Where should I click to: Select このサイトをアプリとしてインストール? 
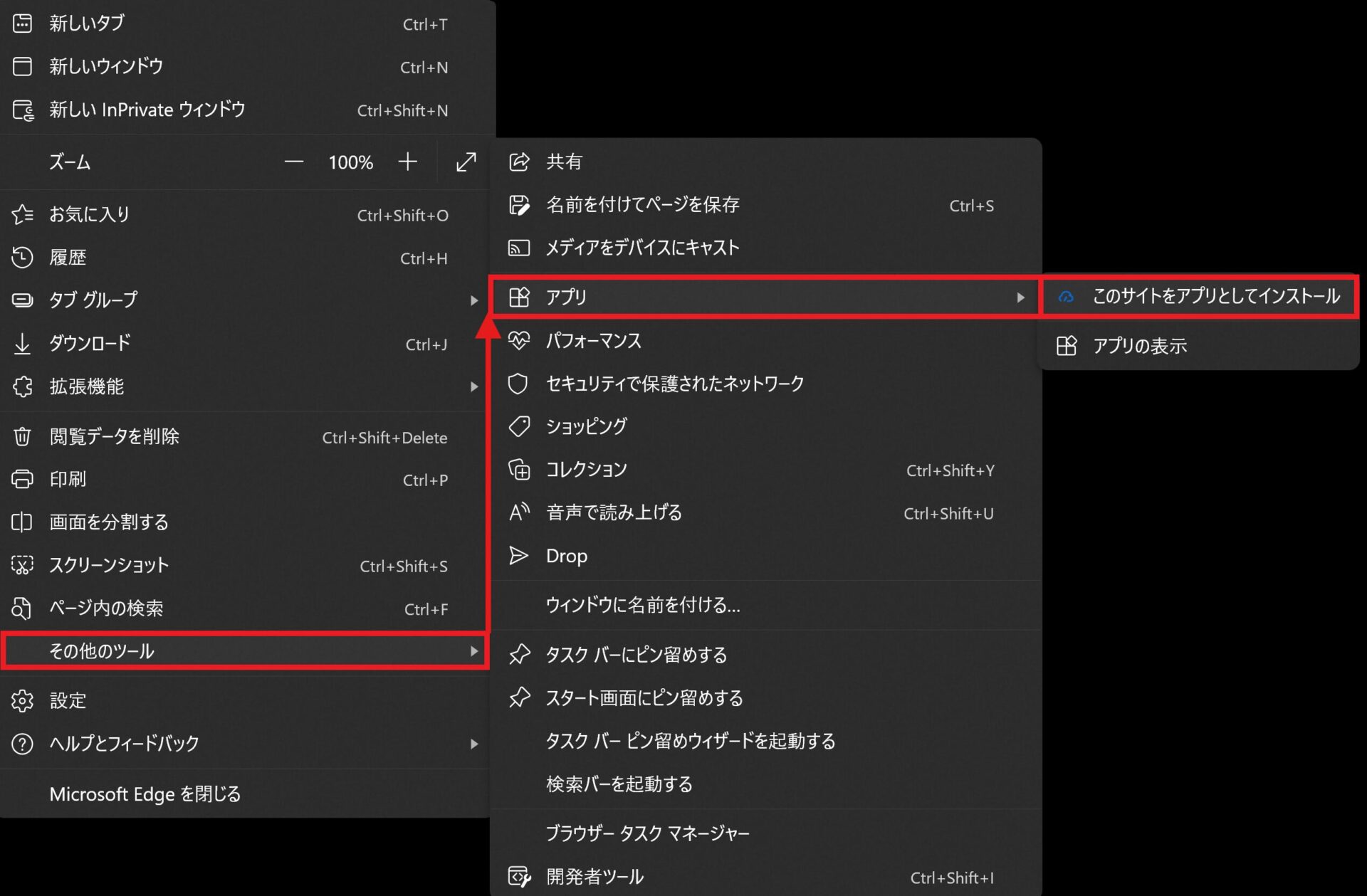coord(1215,296)
